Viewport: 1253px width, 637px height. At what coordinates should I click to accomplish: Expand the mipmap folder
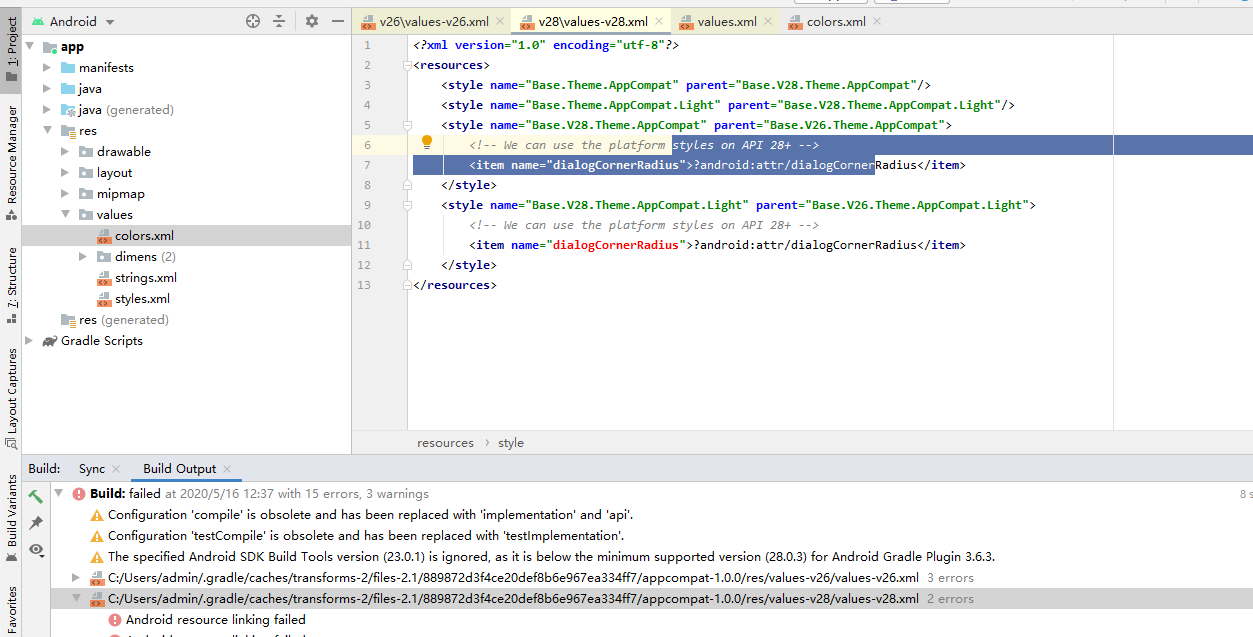(x=65, y=194)
